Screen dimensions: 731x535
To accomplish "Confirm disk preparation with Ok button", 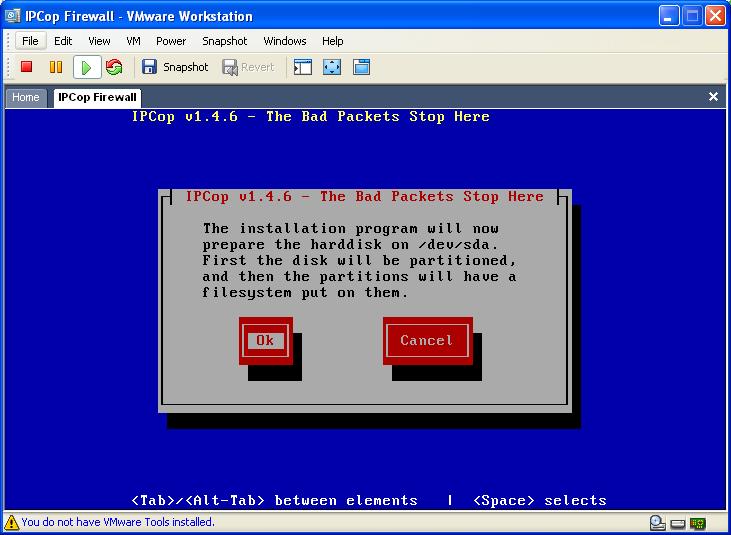I will tap(266, 341).
